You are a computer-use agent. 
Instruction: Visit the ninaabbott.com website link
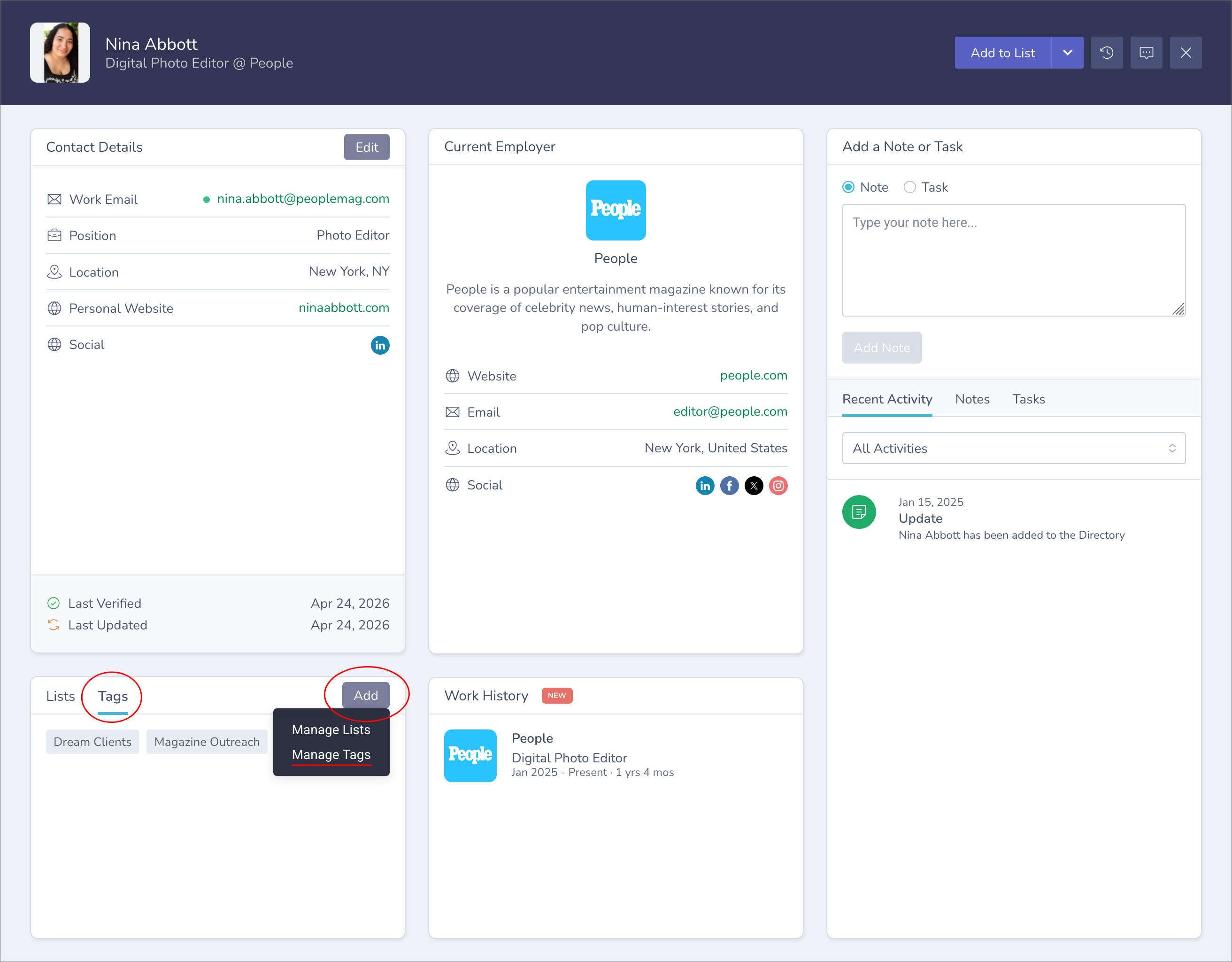pos(344,308)
